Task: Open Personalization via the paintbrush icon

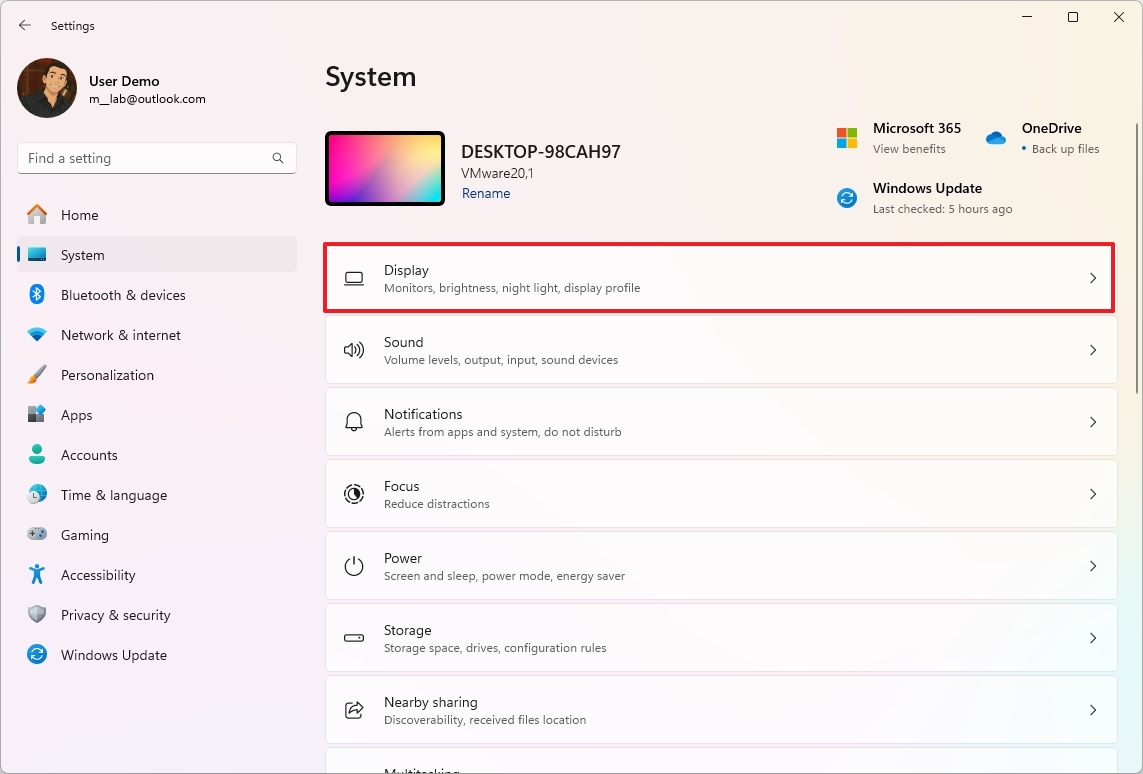Action: (37, 375)
